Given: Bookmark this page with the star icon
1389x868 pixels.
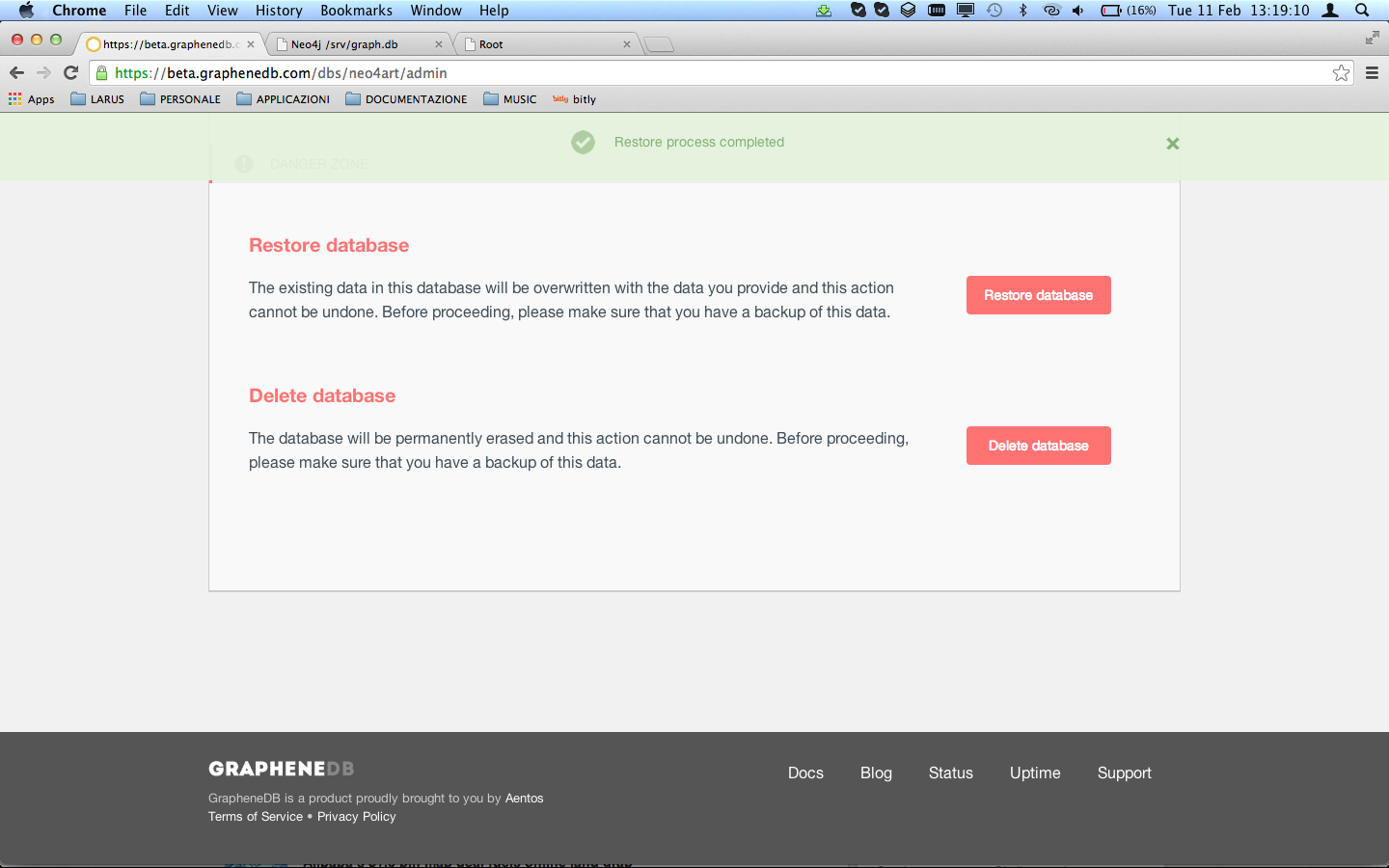Looking at the screenshot, I should tap(1341, 73).
